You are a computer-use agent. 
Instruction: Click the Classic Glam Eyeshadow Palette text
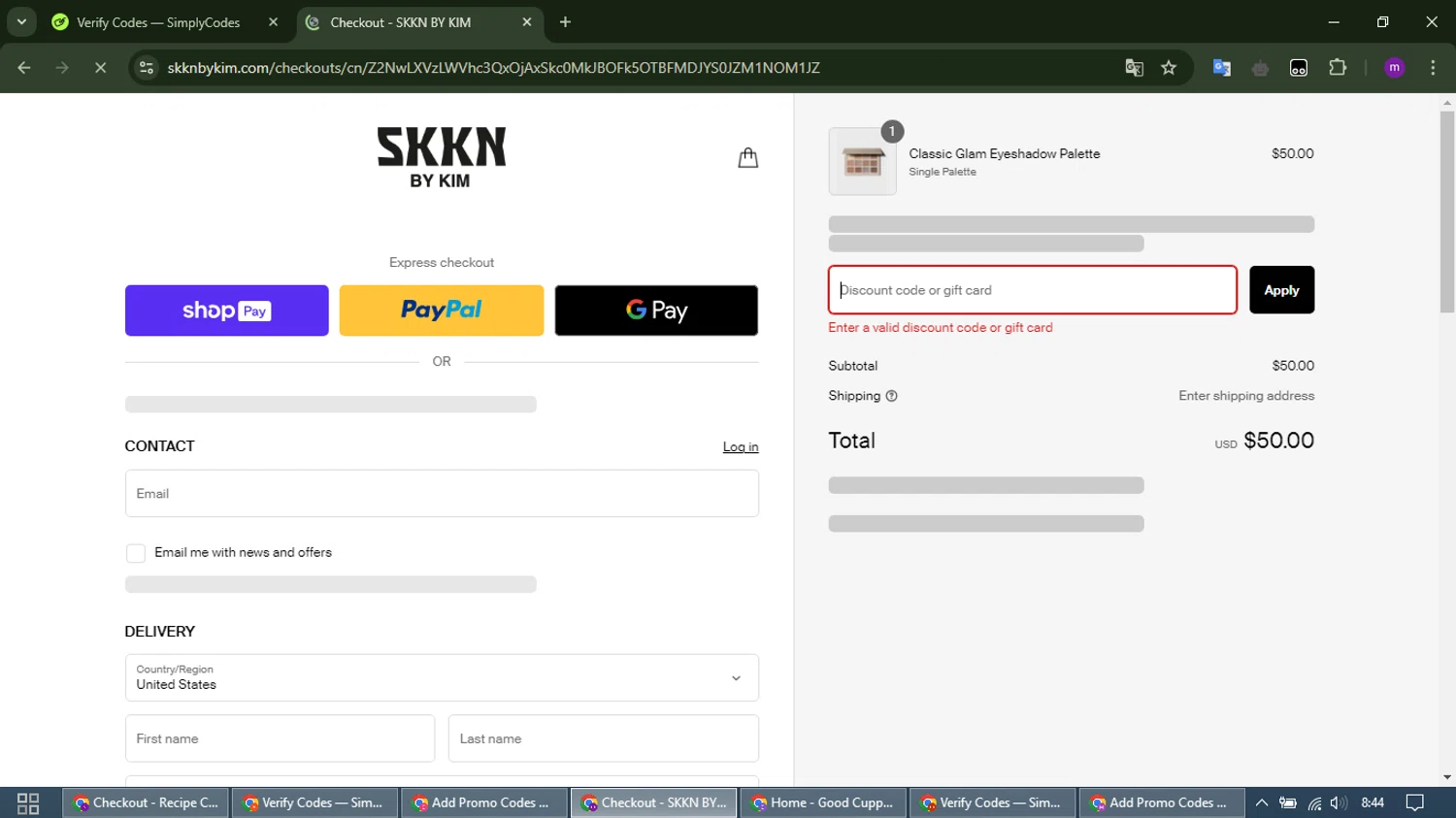[x=1005, y=153]
